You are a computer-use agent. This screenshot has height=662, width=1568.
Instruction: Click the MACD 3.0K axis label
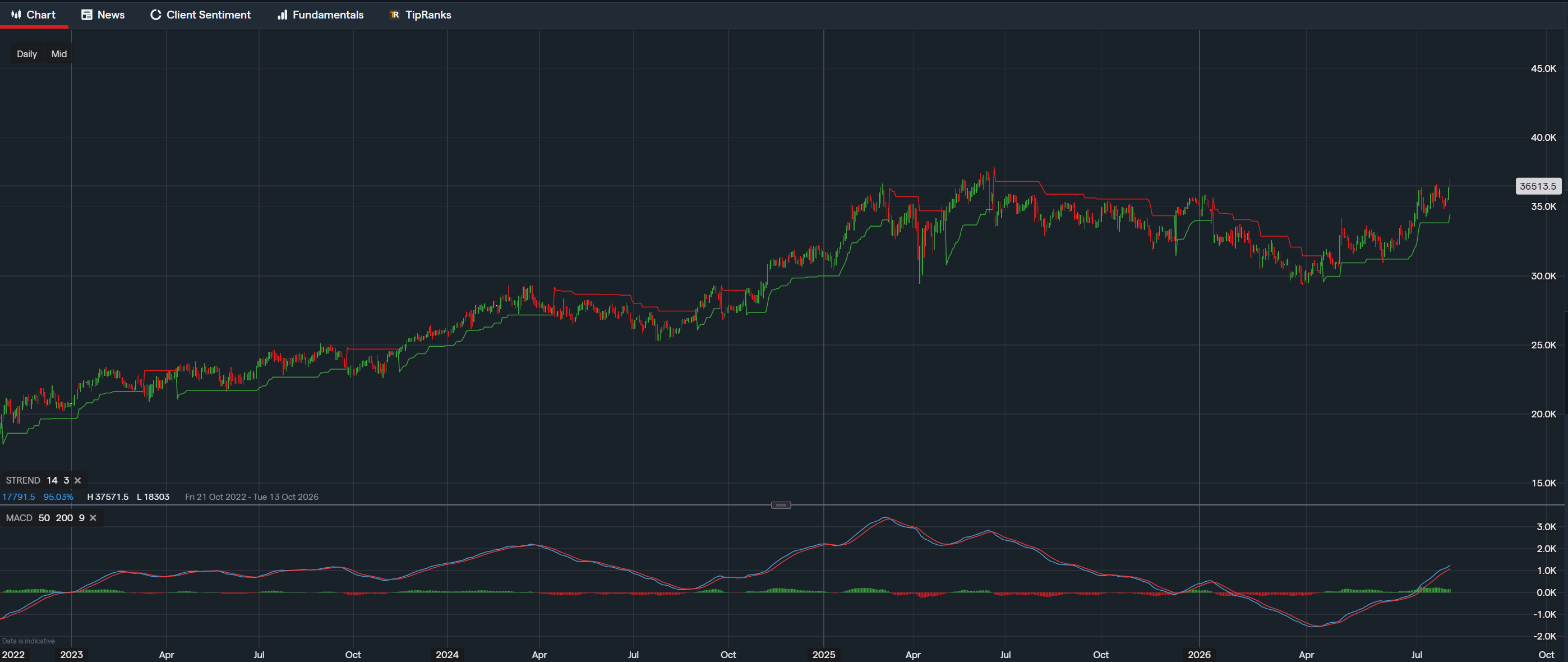(x=1546, y=527)
